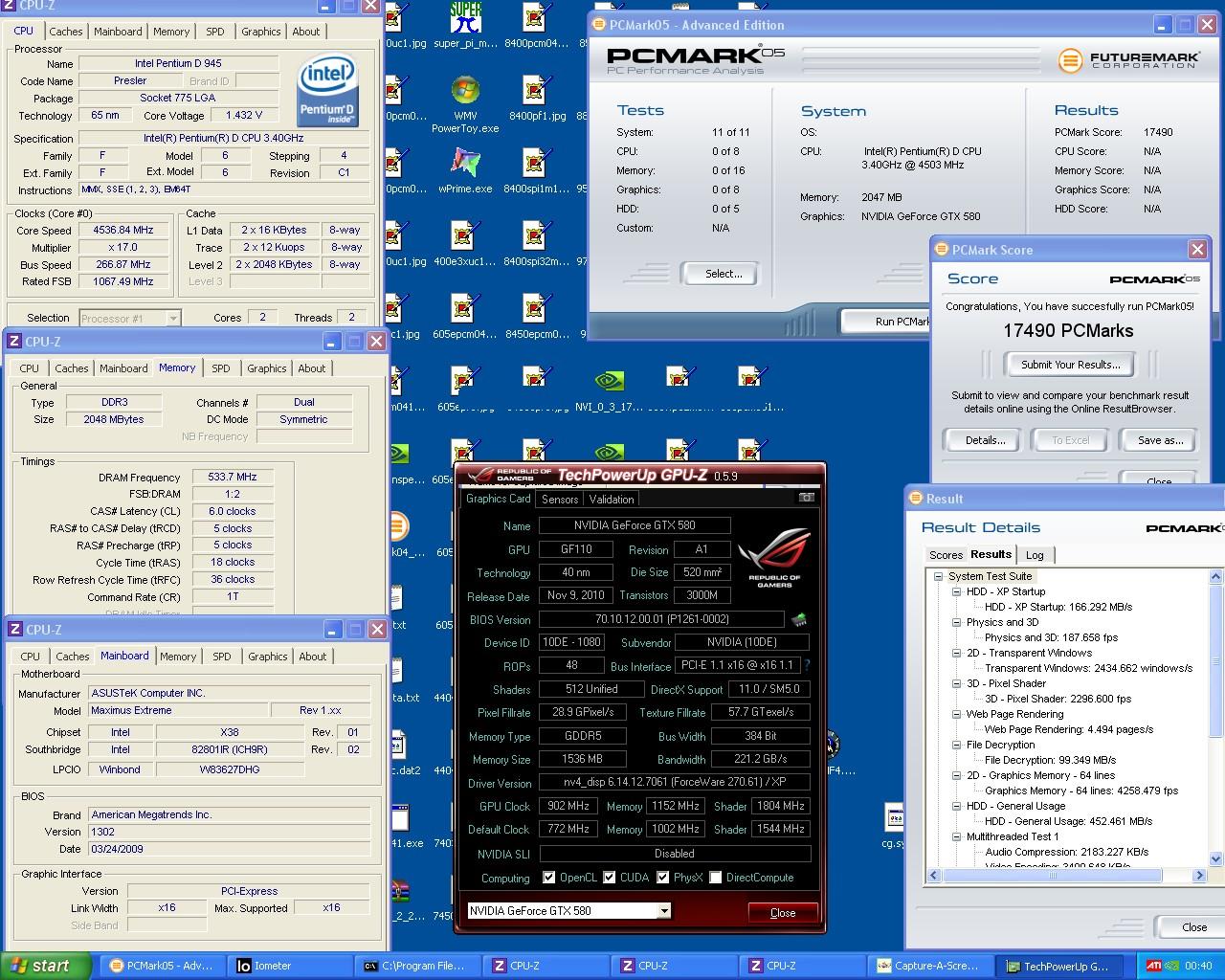This screenshot has height=980, width=1225.
Task: Click DRAM Frequency value 533.7 MHz
Action: click(234, 477)
